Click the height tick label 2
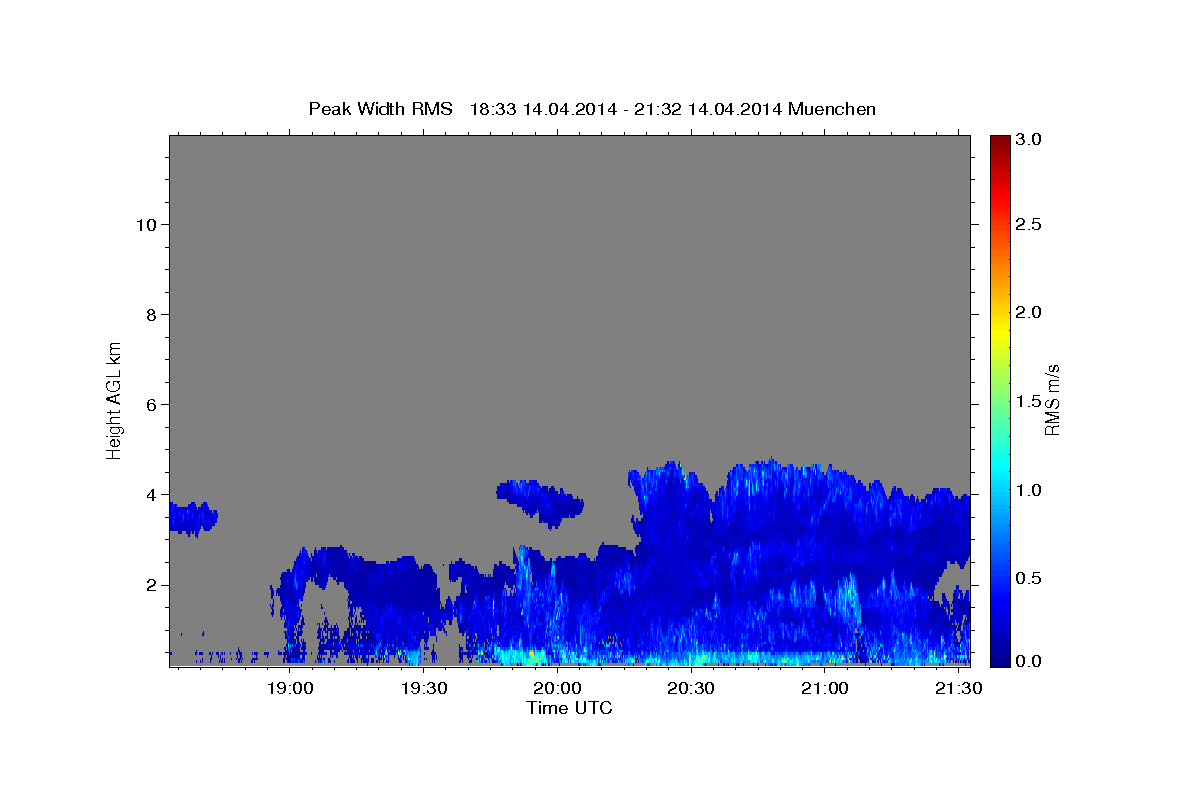The width and height of the screenshot is (1200, 800). pos(151,584)
